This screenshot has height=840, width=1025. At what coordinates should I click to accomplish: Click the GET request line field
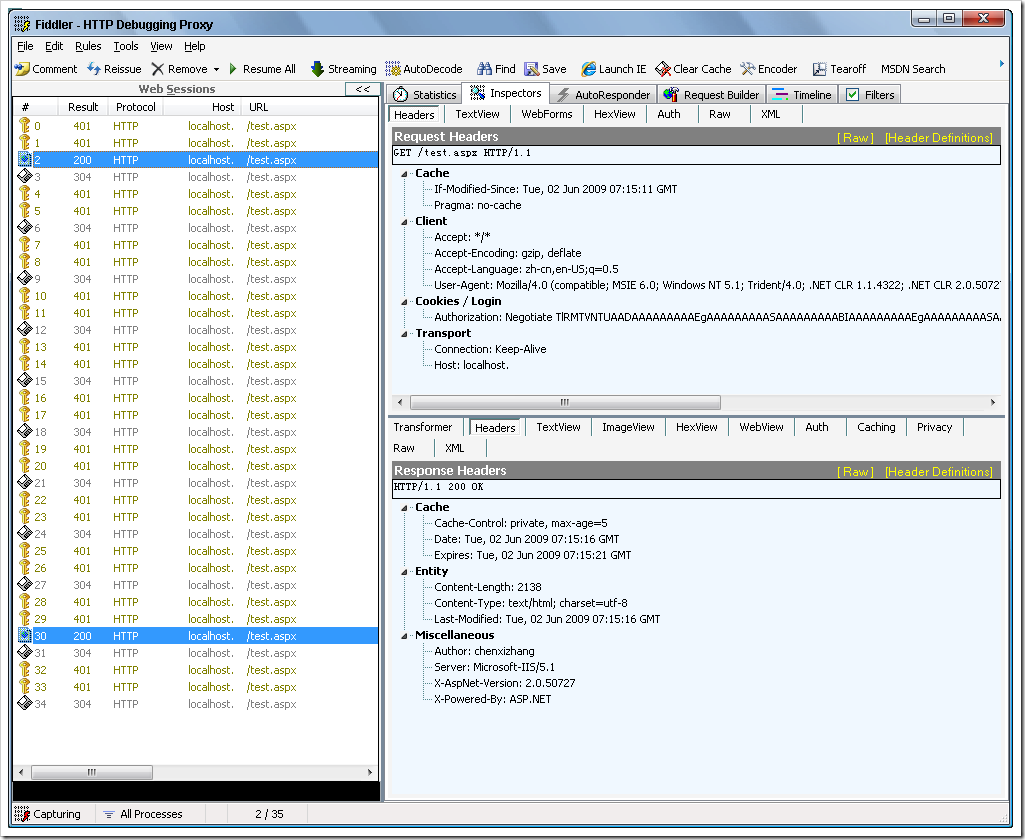(696, 154)
